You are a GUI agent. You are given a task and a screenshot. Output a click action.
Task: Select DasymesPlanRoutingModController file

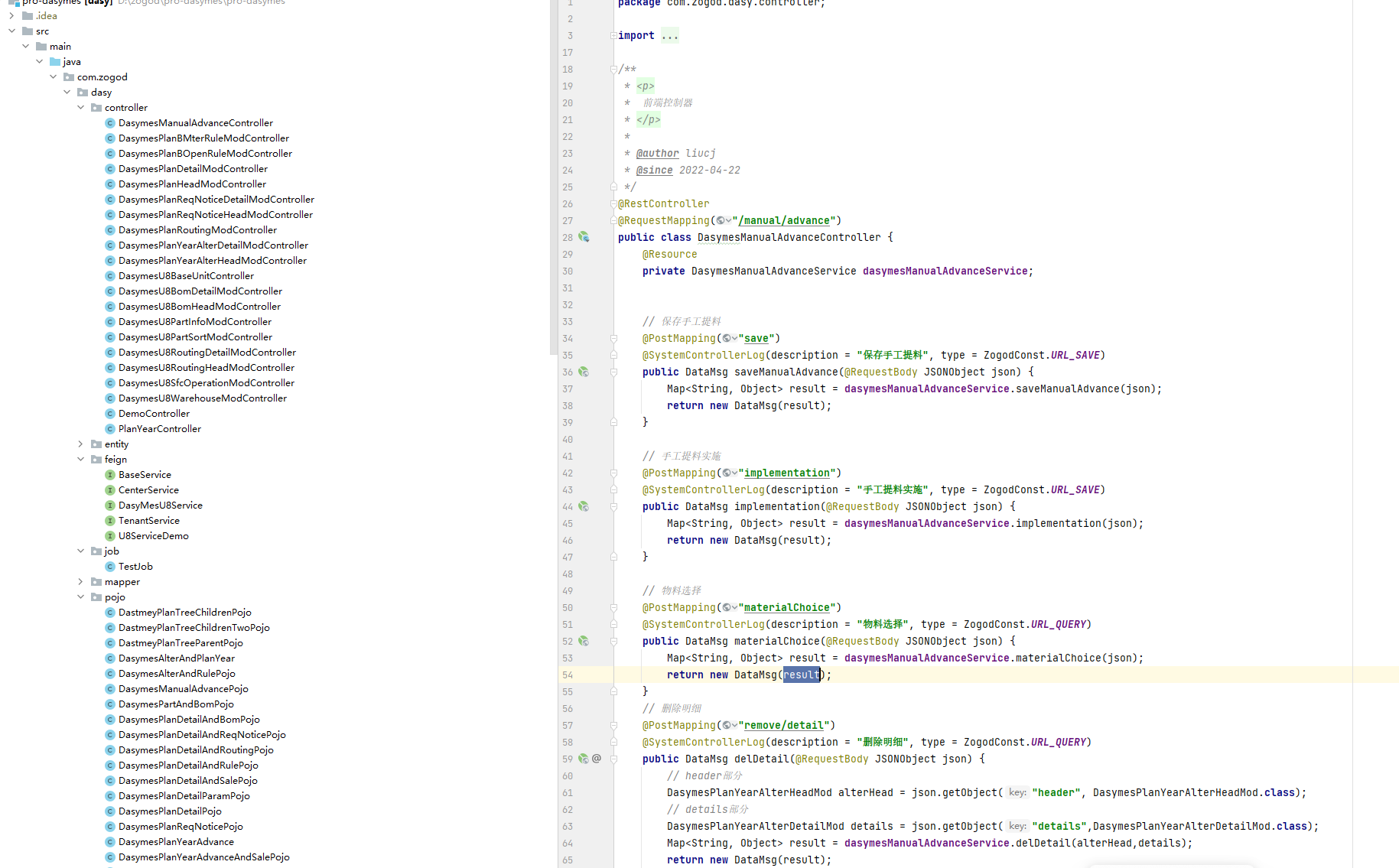(x=197, y=230)
